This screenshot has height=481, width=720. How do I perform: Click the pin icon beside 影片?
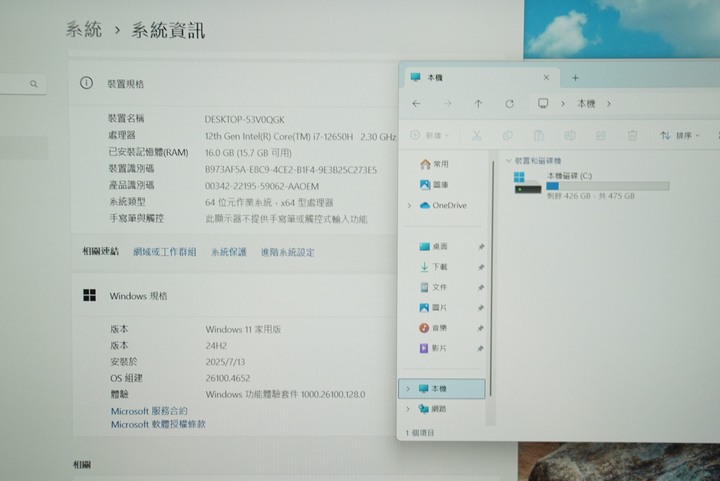tap(481, 348)
